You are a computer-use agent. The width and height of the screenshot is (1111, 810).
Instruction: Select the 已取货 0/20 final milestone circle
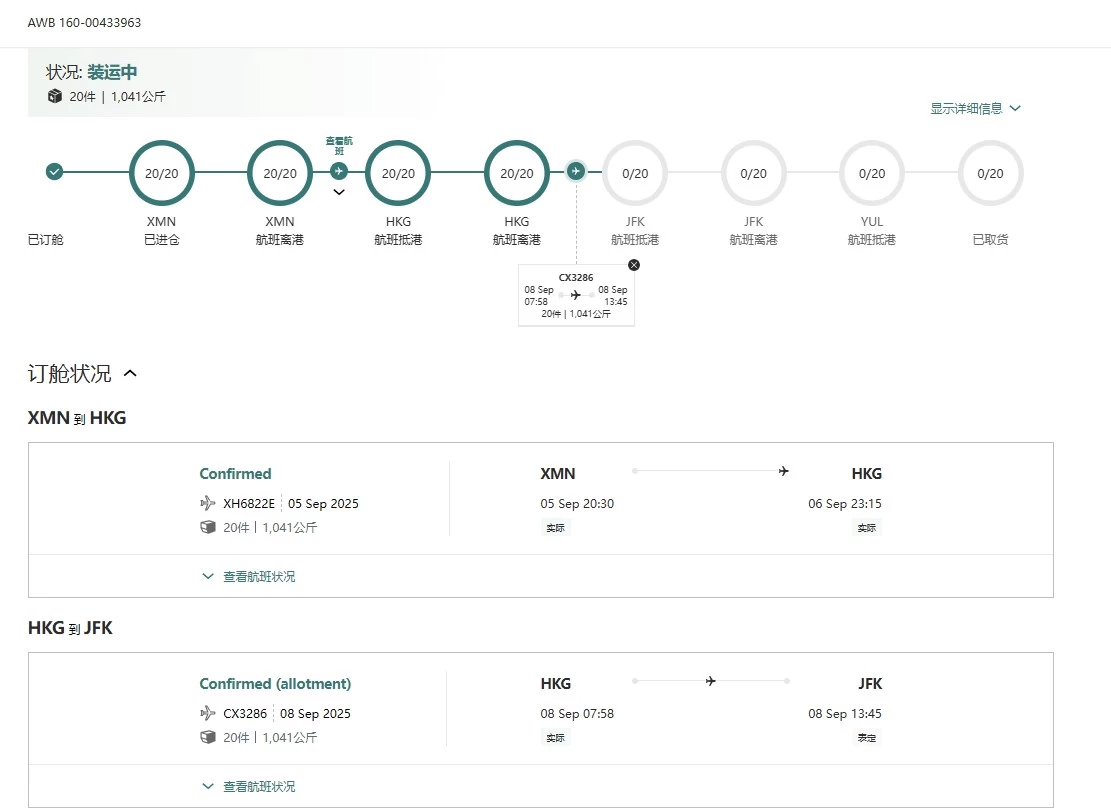[x=990, y=173]
